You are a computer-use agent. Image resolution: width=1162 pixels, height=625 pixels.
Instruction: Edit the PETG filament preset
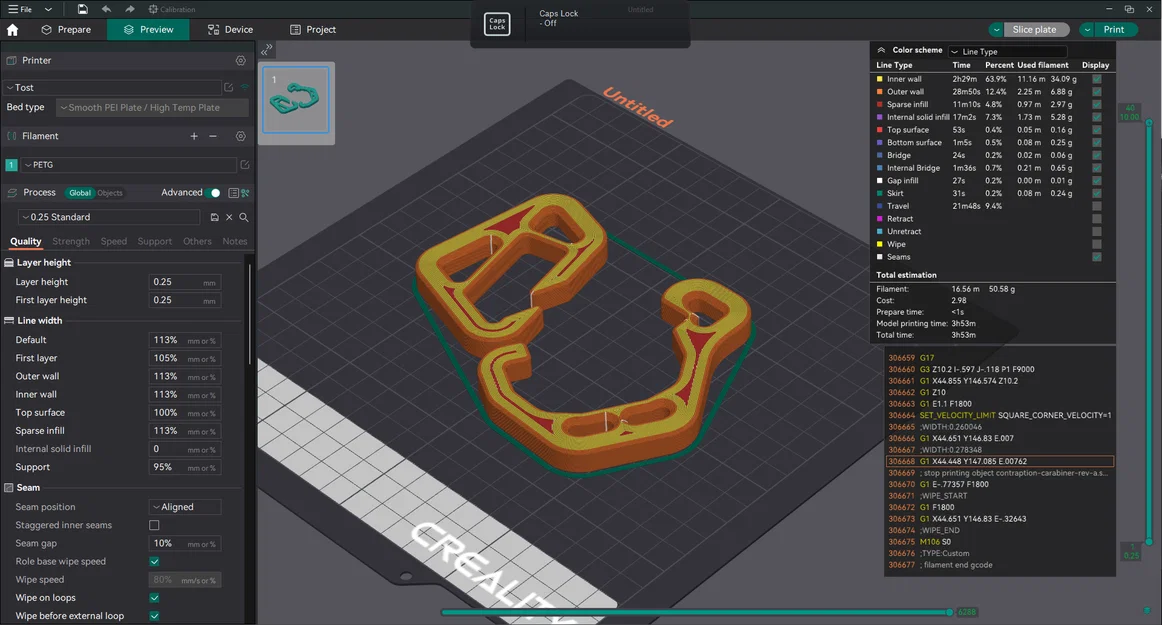click(245, 165)
